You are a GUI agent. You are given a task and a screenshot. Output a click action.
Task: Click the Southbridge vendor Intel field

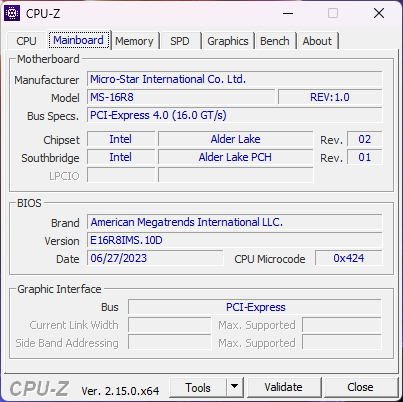click(x=121, y=157)
